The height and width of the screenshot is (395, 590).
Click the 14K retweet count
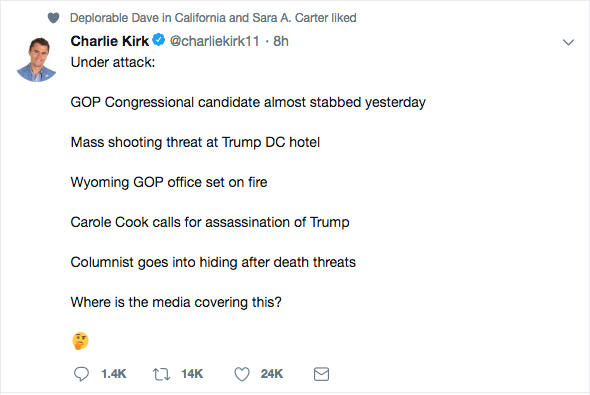192,374
